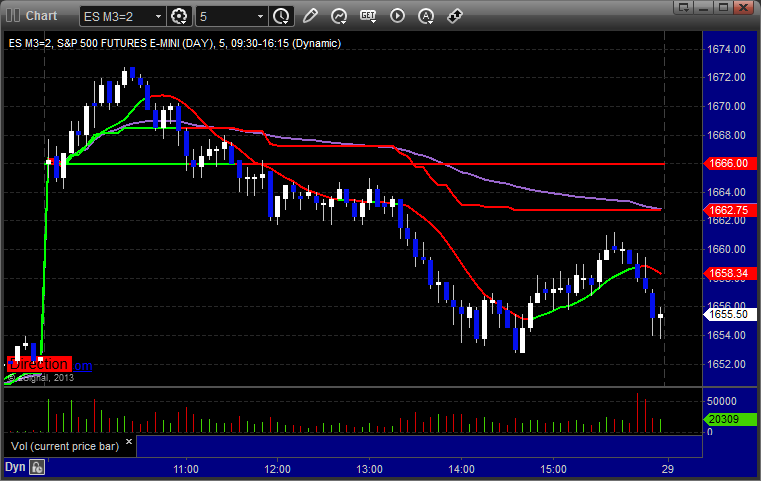
Task: Close the Vol current price bar label
Action: (x=129, y=442)
